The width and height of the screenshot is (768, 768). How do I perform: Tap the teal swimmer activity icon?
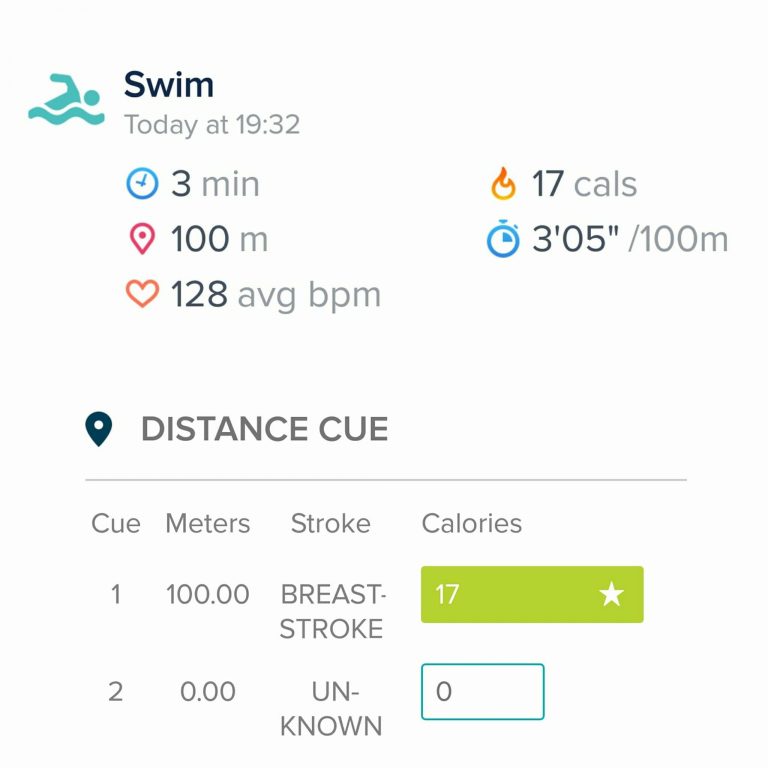pos(66,99)
